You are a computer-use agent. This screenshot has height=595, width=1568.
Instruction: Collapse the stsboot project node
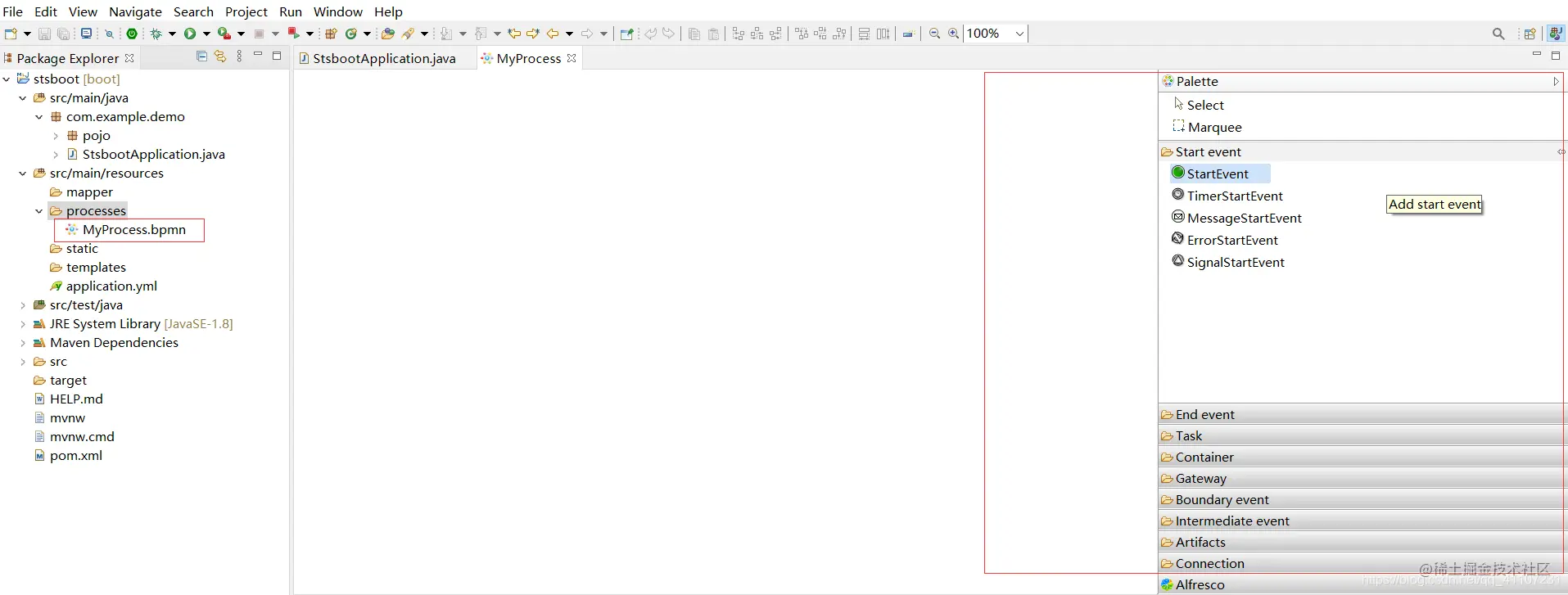(x=7, y=79)
